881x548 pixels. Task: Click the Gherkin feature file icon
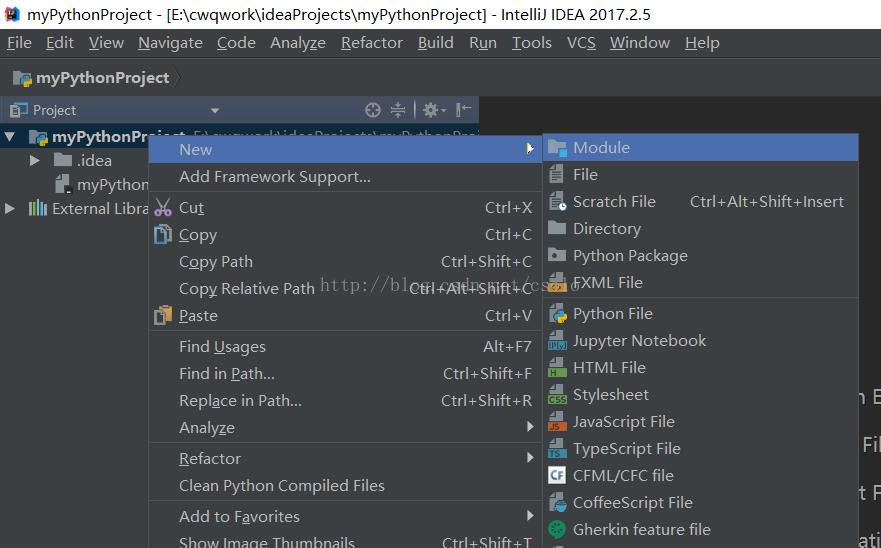[x=558, y=530]
